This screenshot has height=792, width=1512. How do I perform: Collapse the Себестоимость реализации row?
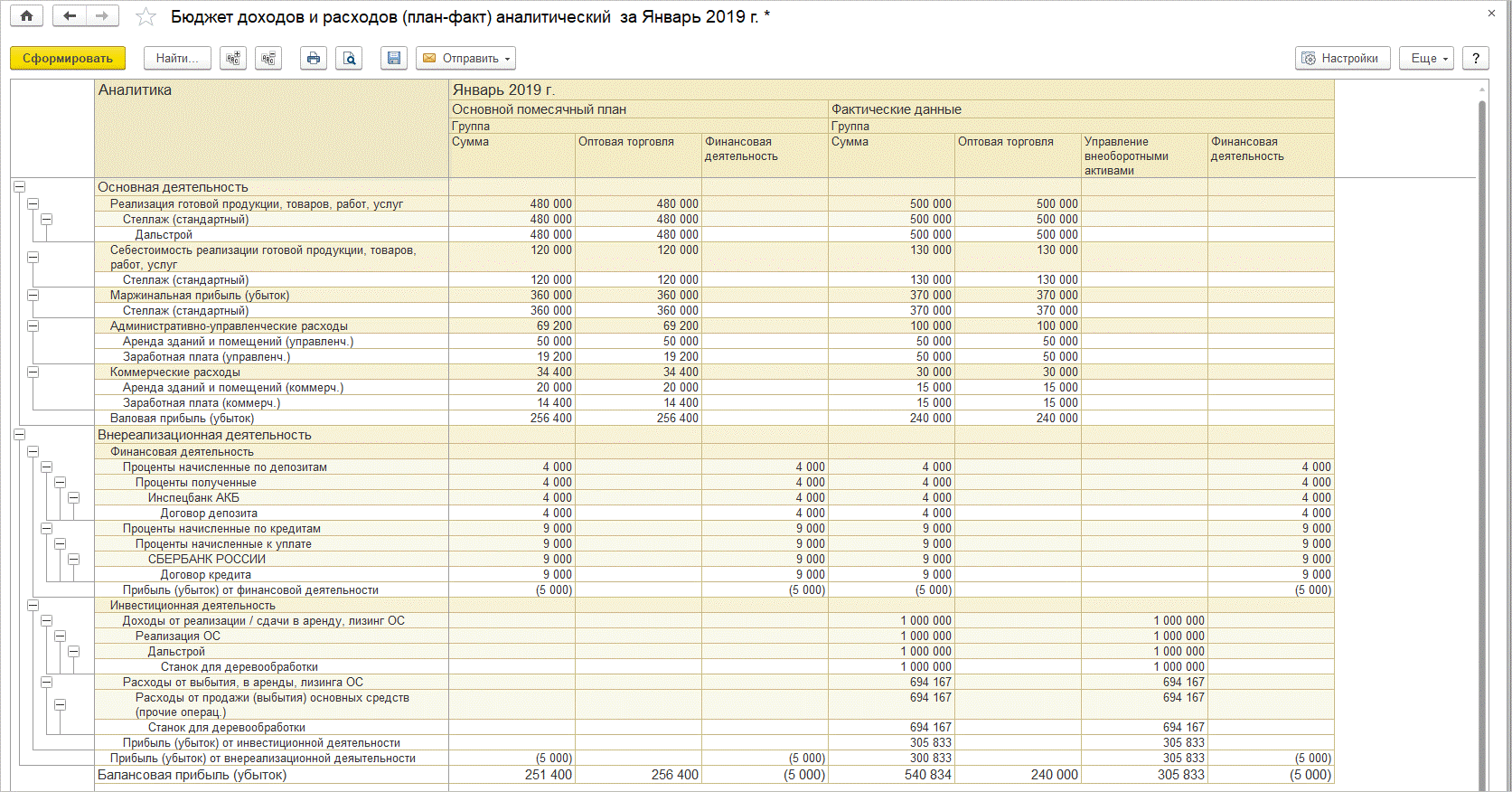tap(33, 257)
